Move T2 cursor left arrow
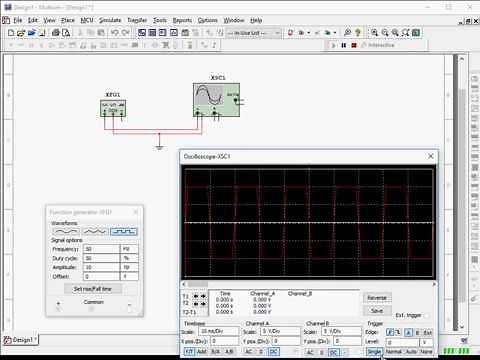Screen dimensions: 480x360 (196, 304)
